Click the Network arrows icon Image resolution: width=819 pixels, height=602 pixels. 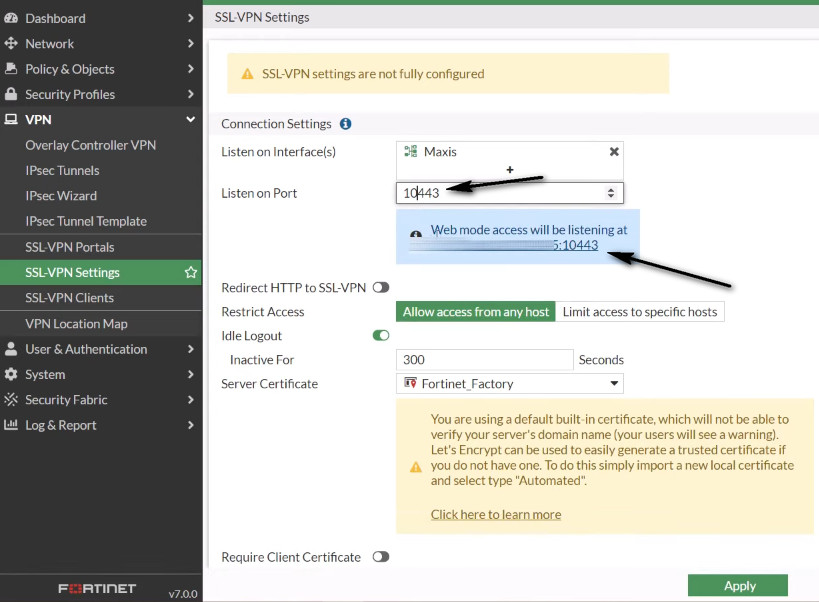click(x=11, y=43)
